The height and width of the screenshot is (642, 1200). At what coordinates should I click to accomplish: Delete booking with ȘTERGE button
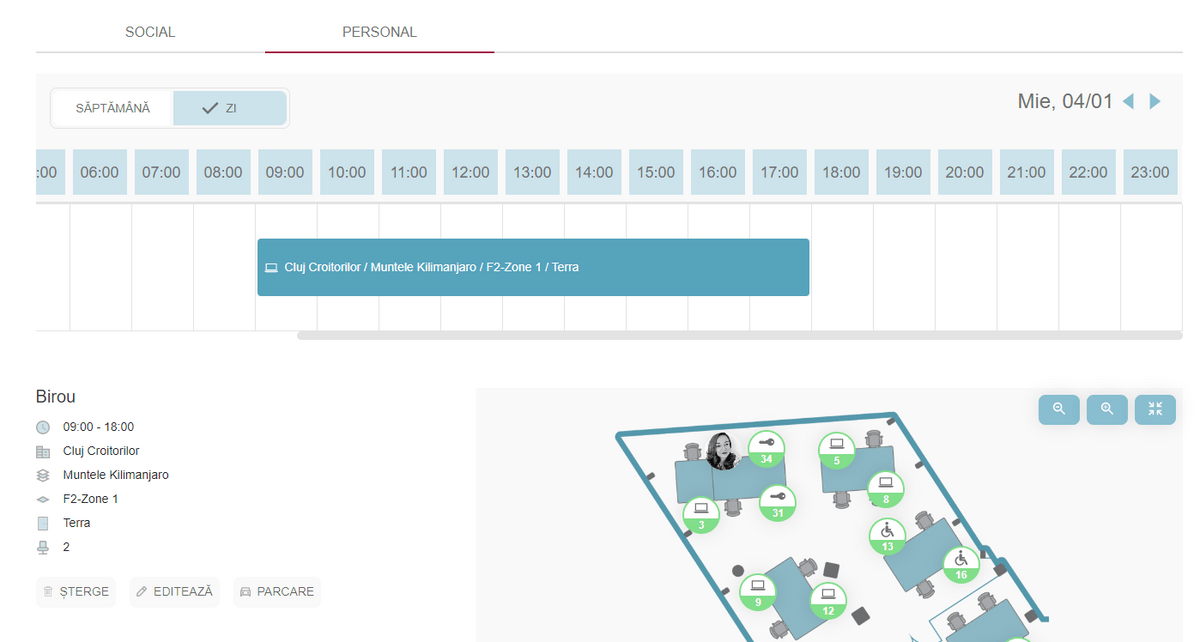[x=76, y=592]
